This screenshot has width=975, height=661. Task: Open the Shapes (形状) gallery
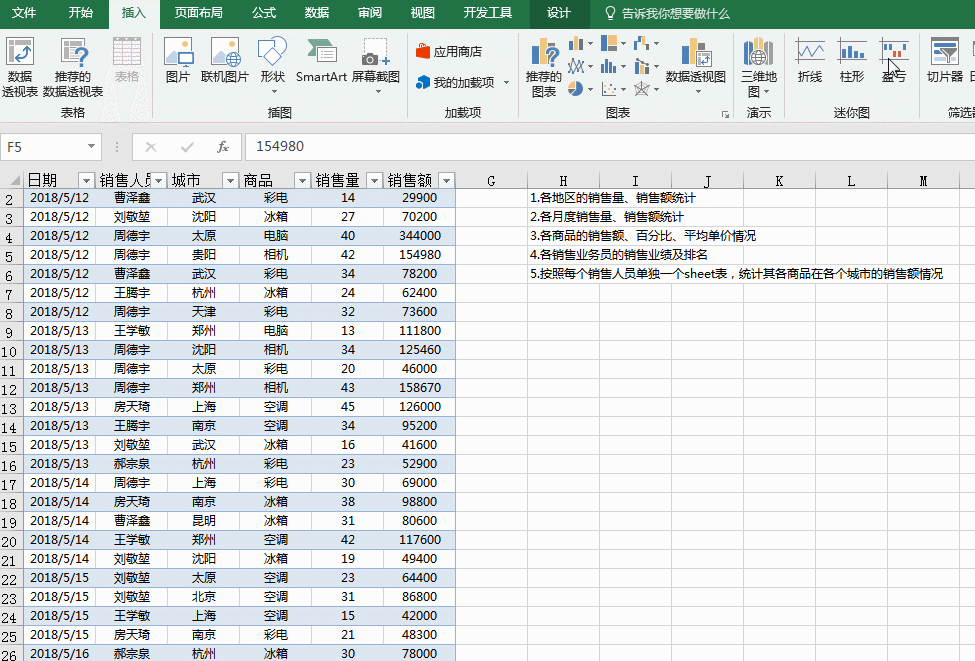coord(272,65)
